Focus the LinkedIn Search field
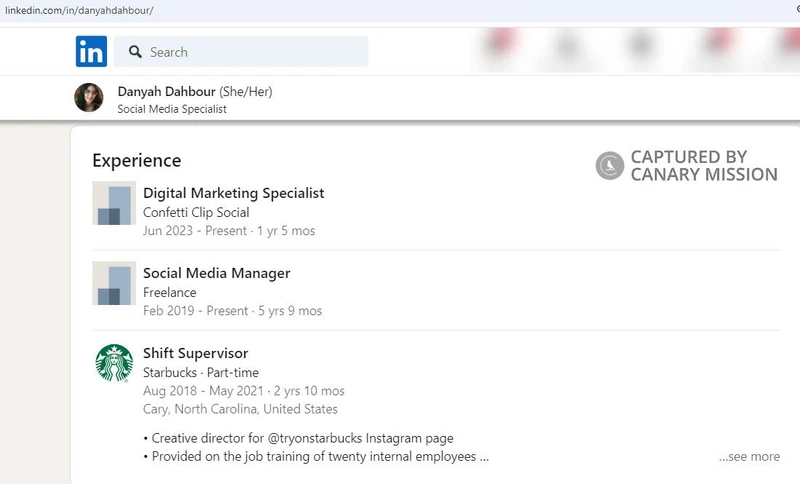Screen dimensions: 800x484 tap(241, 52)
